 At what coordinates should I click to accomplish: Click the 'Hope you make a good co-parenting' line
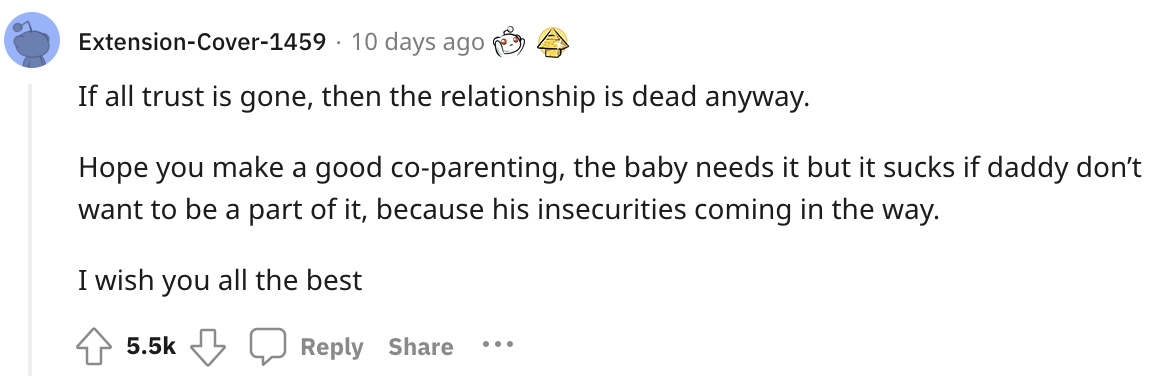point(610,169)
